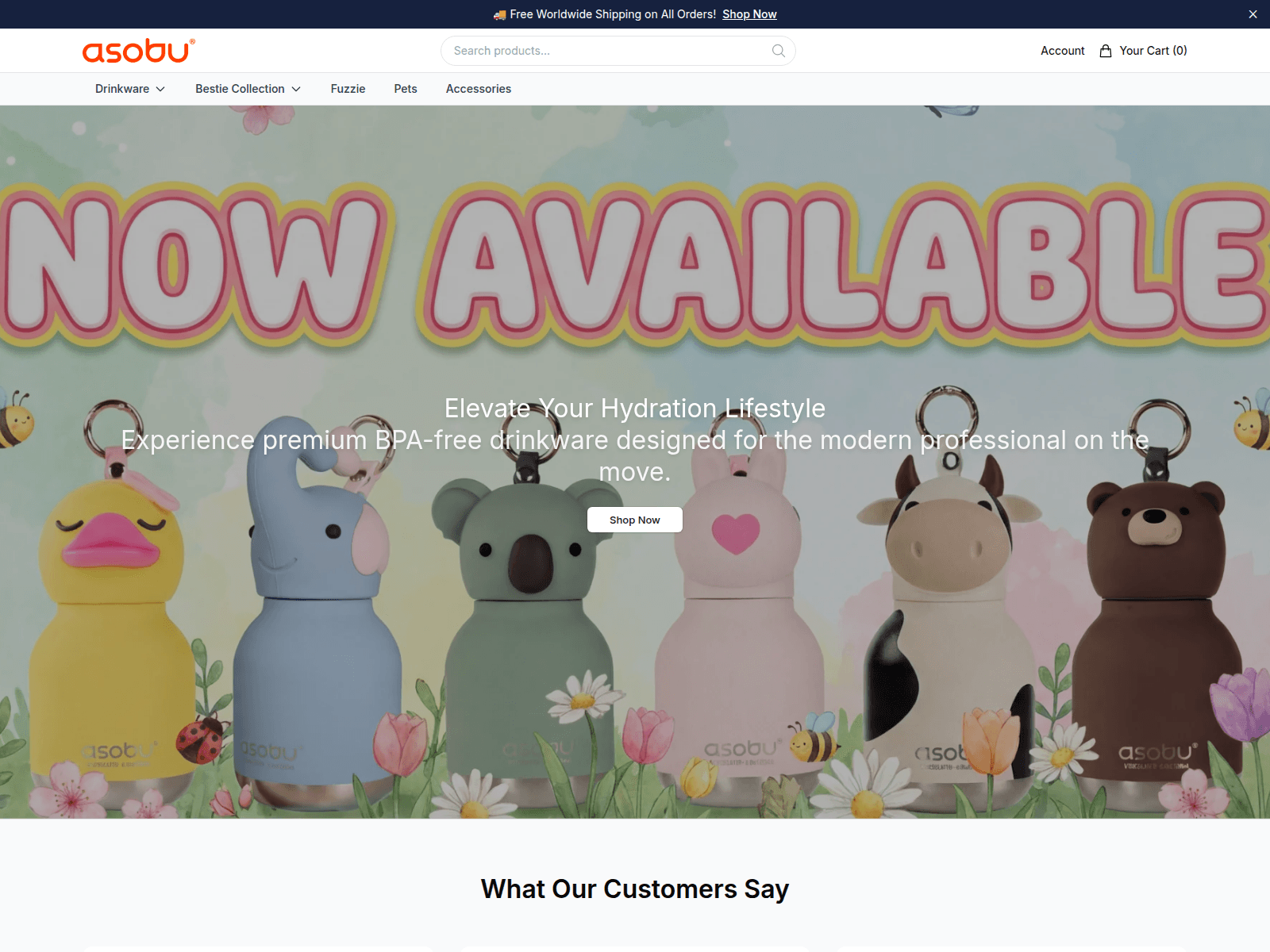1270x952 pixels.
Task: Open the Drinkware menu
Action: point(130,89)
